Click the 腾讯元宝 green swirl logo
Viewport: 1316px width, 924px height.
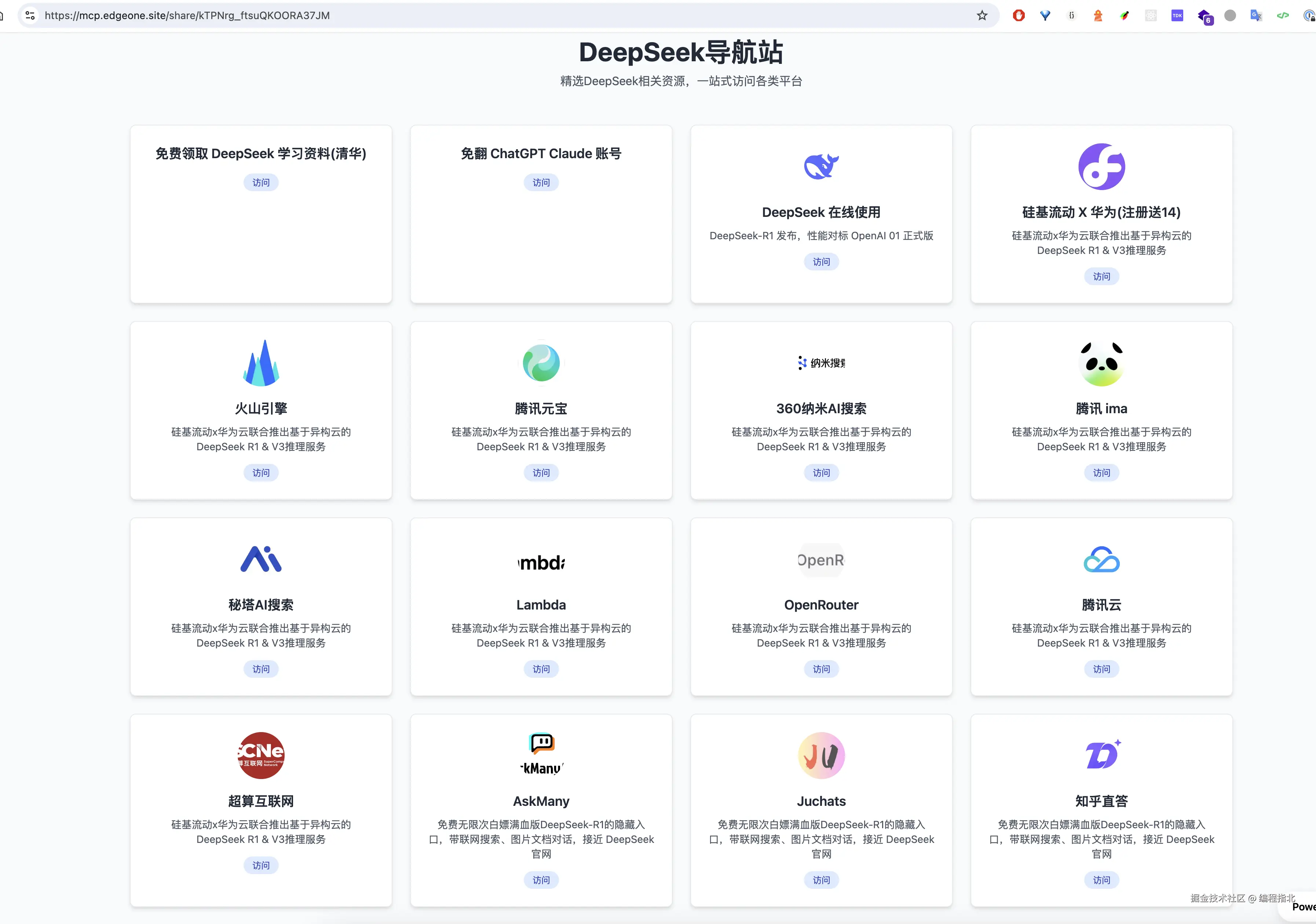541,363
